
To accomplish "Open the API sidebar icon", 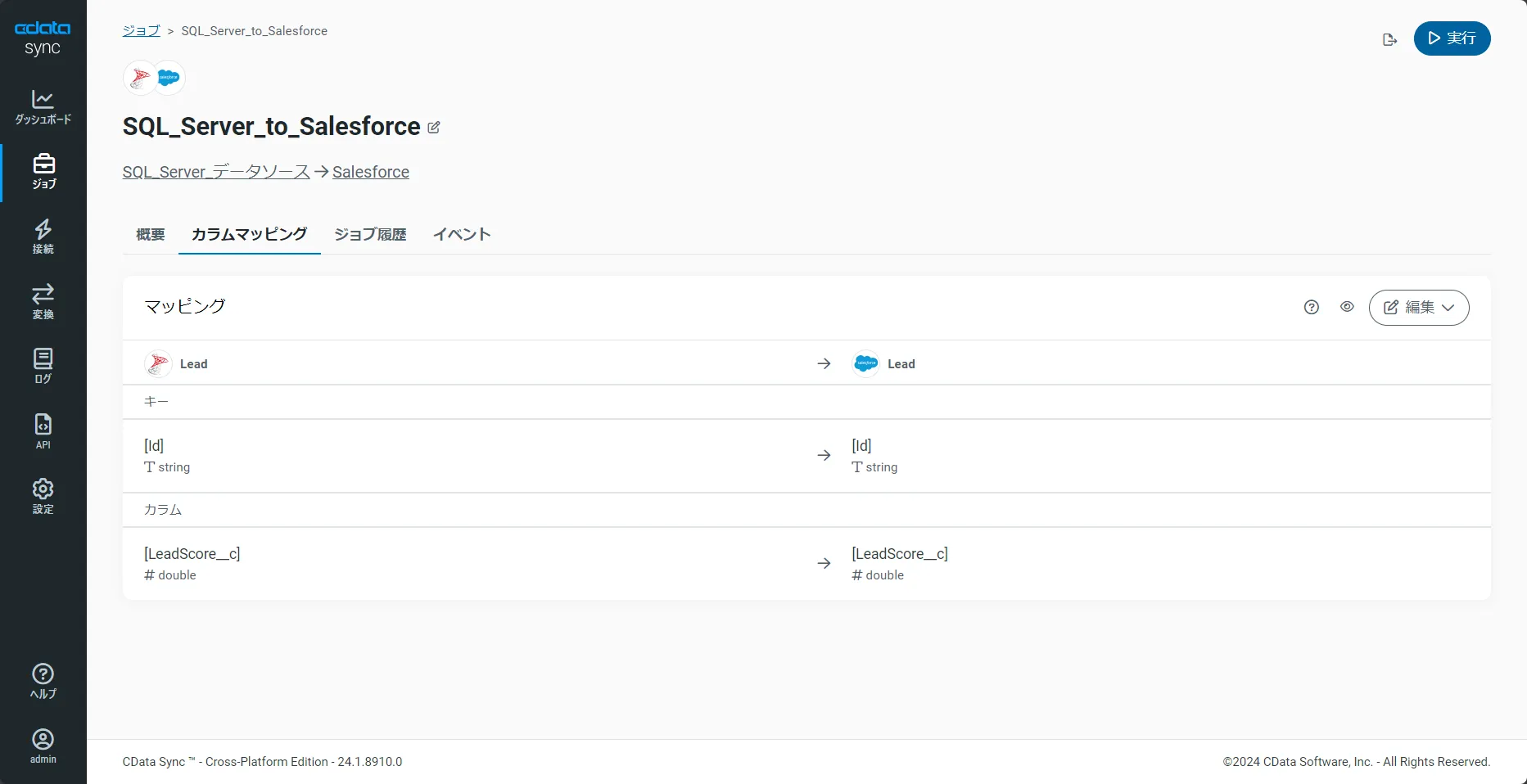I will click(43, 431).
